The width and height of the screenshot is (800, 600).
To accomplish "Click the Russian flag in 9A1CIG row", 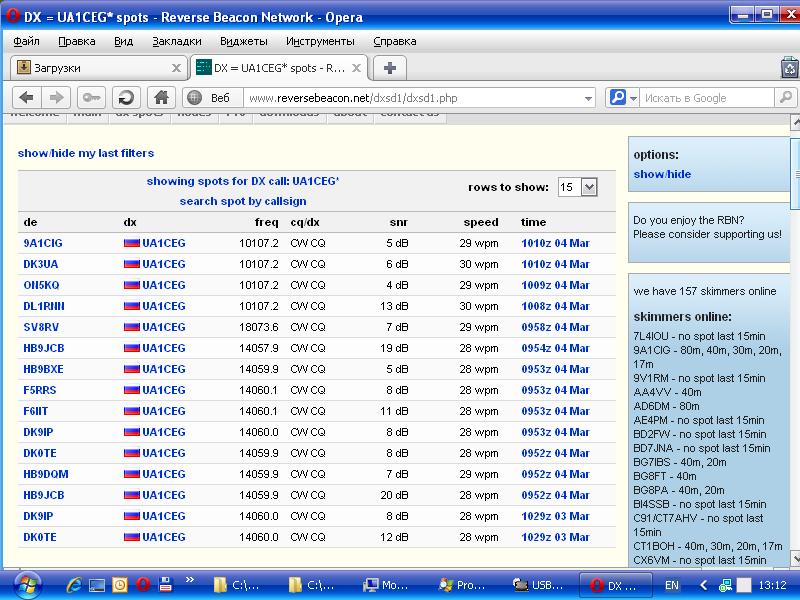I will click(x=132, y=243).
